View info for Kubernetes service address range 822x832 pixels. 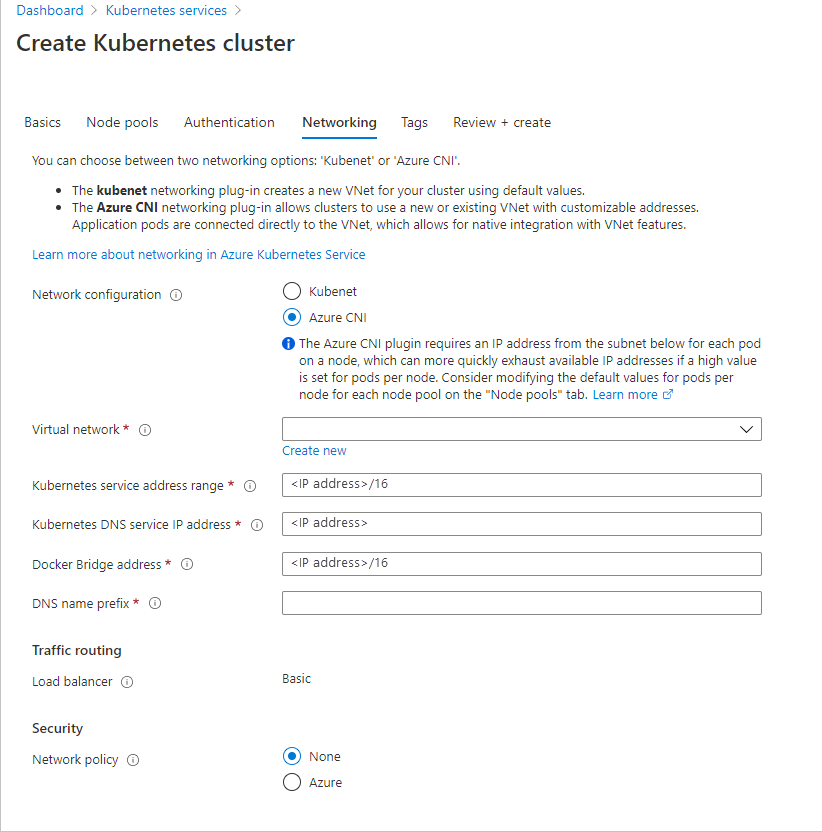250,486
